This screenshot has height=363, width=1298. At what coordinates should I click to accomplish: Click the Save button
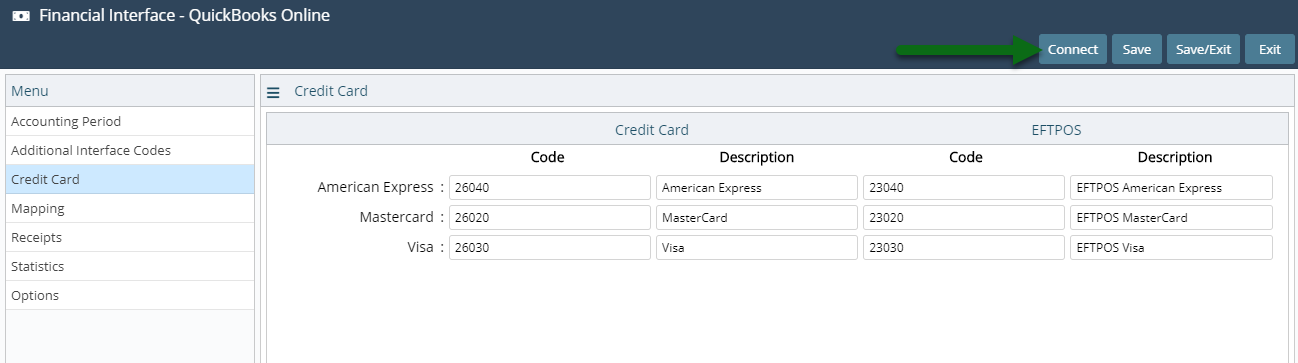pyautogui.click(x=1137, y=49)
